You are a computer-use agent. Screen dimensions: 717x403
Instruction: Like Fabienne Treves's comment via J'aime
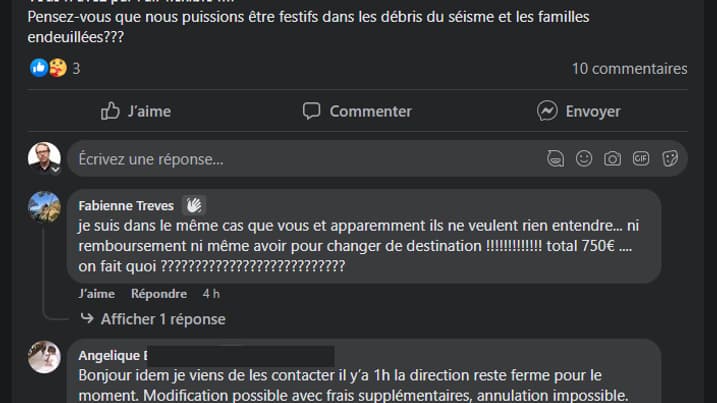[96, 294]
